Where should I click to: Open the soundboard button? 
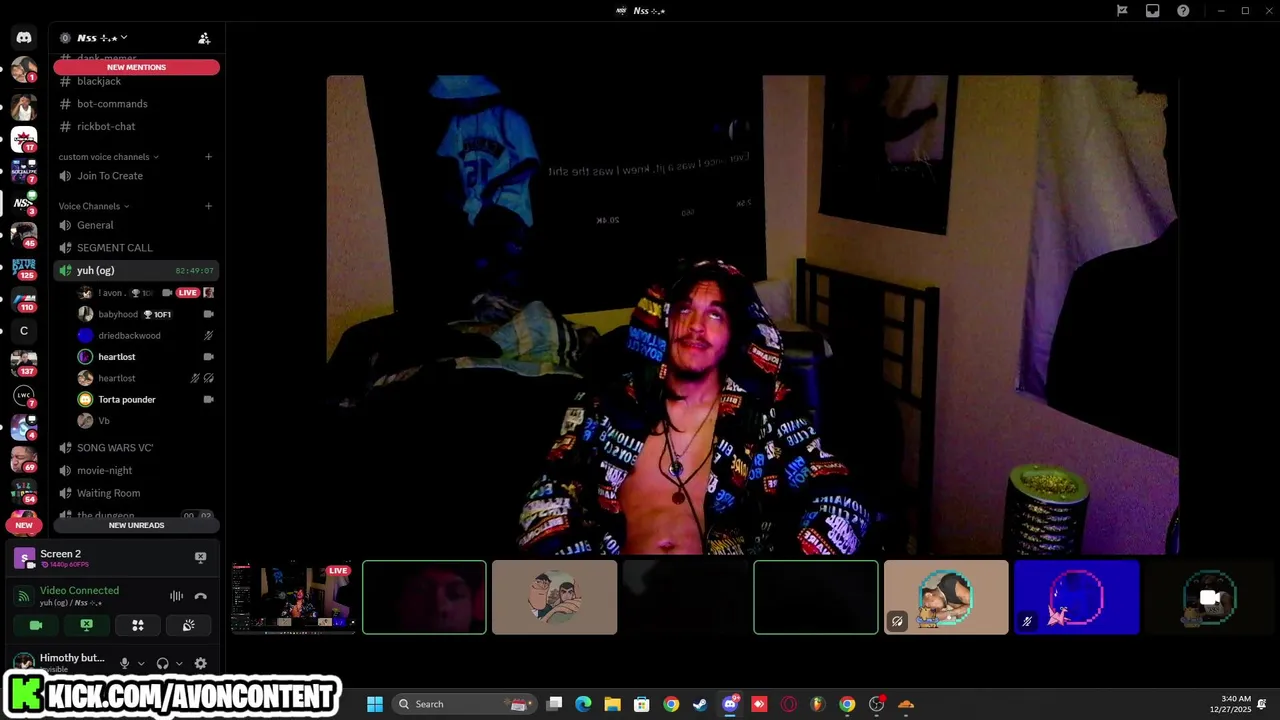[x=188, y=625]
